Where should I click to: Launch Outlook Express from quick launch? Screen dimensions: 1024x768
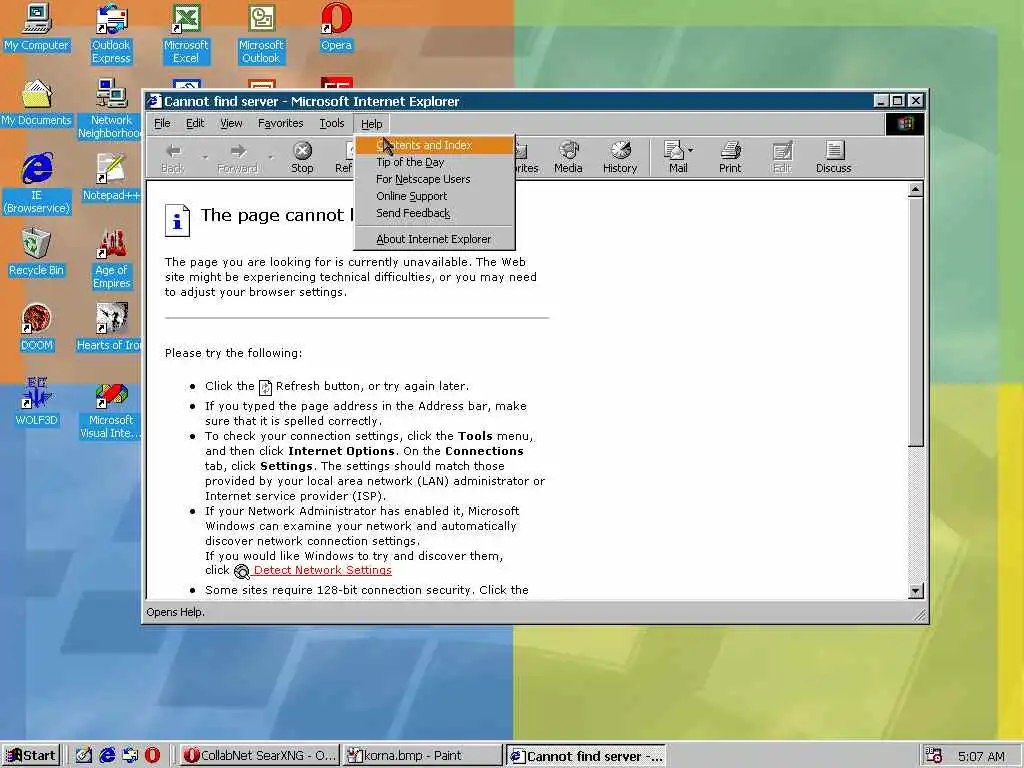click(x=130, y=756)
